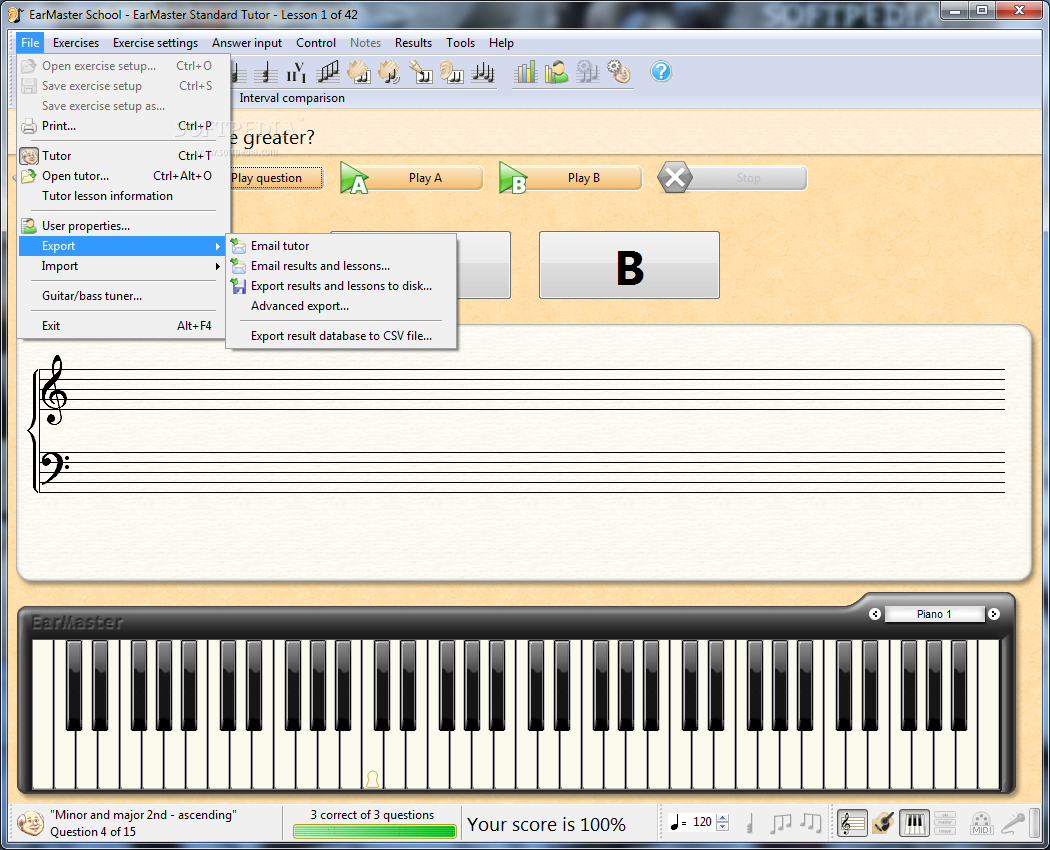Viewport: 1050px width, 850px height.
Task: Click the blue question mark help icon
Action: click(x=661, y=72)
